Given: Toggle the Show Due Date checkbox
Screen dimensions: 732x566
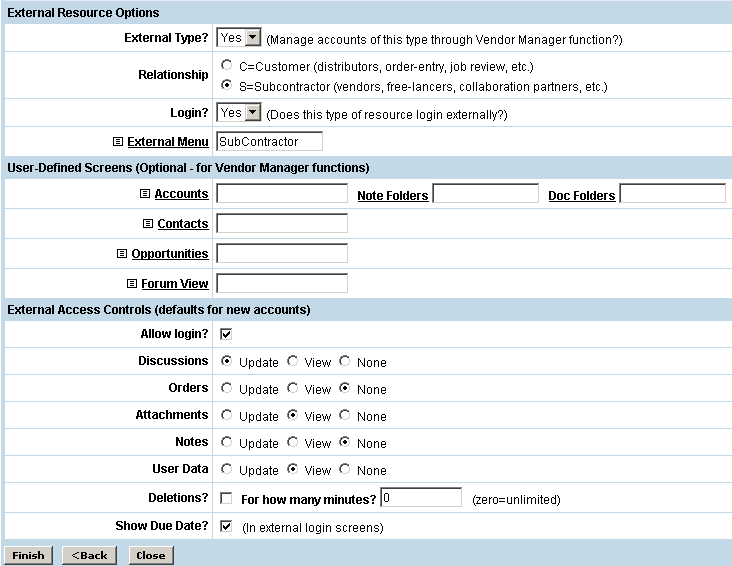Looking at the screenshot, I should tap(226, 526).
